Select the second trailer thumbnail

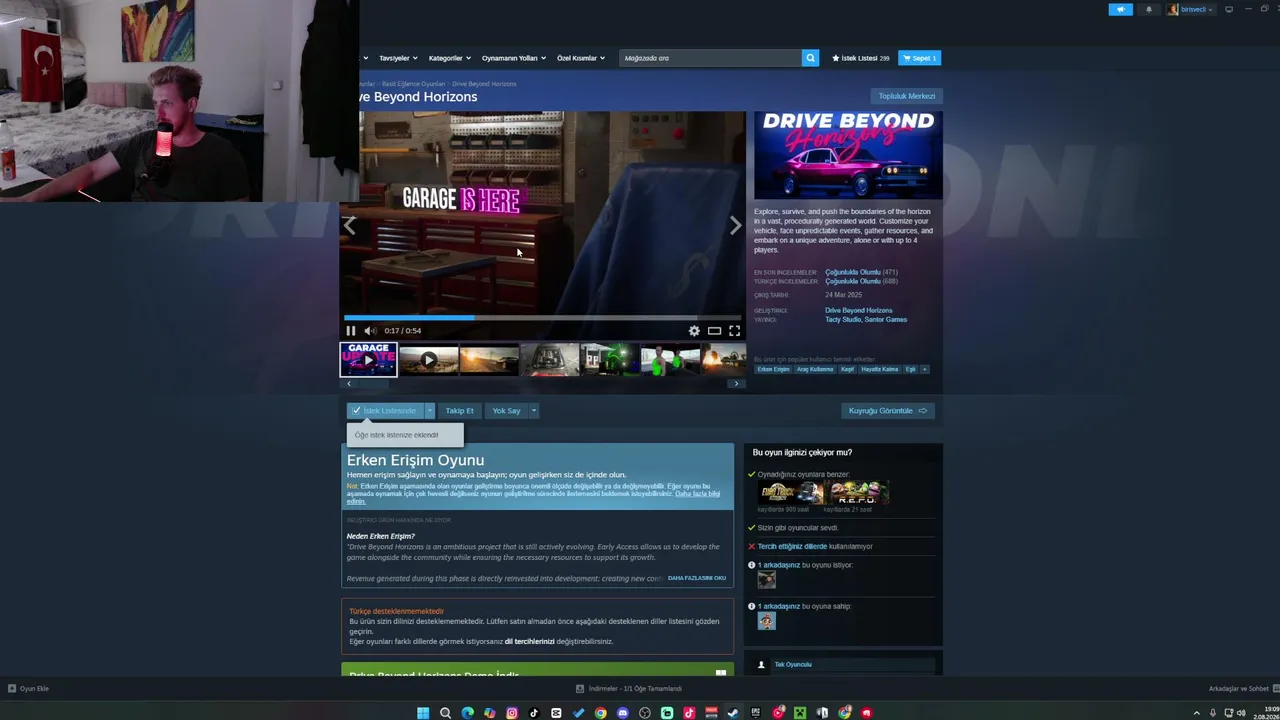pos(428,360)
